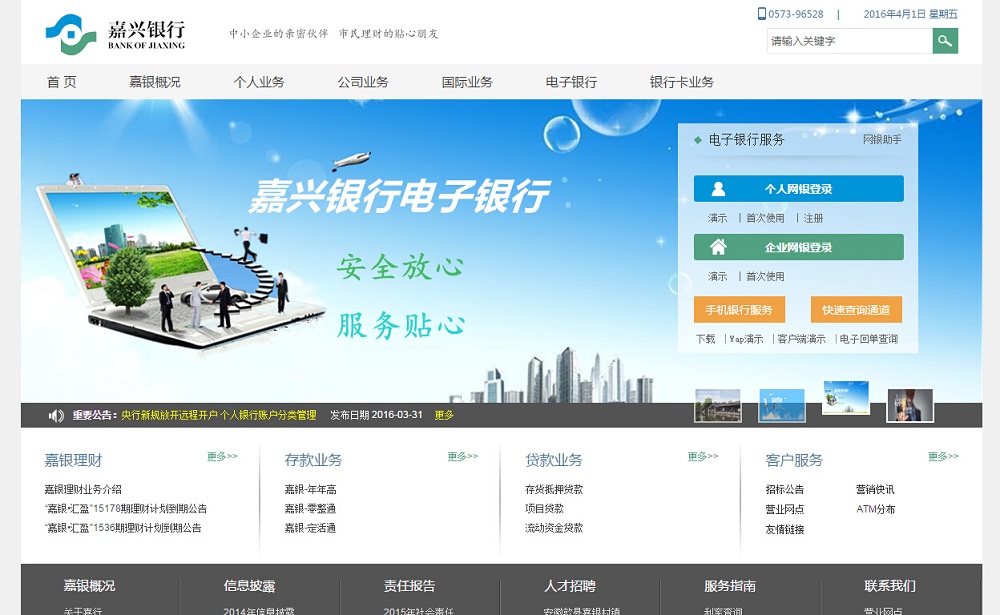The height and width of the screenshot is (615, 1000).
Task: Click 更多>> in the 贷款业务 section
Action: pyautogui.click(x=703, y=456)
